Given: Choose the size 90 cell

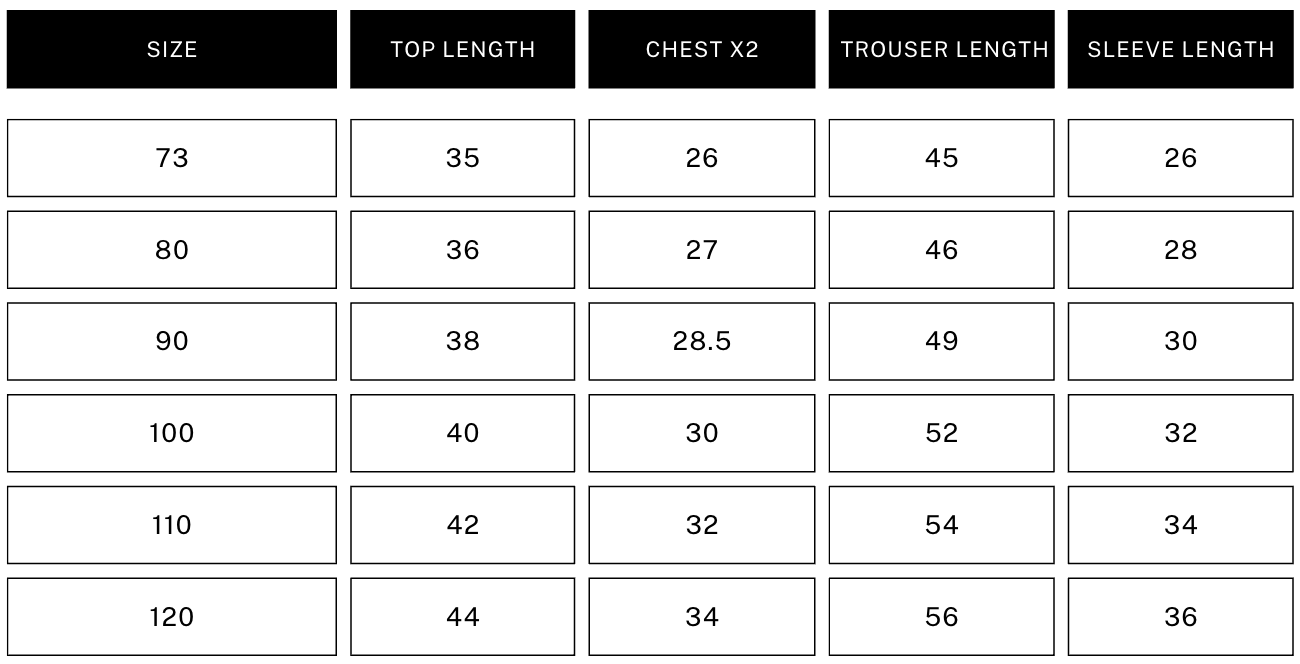Looking at the screenshot, I should click(172, 342).
